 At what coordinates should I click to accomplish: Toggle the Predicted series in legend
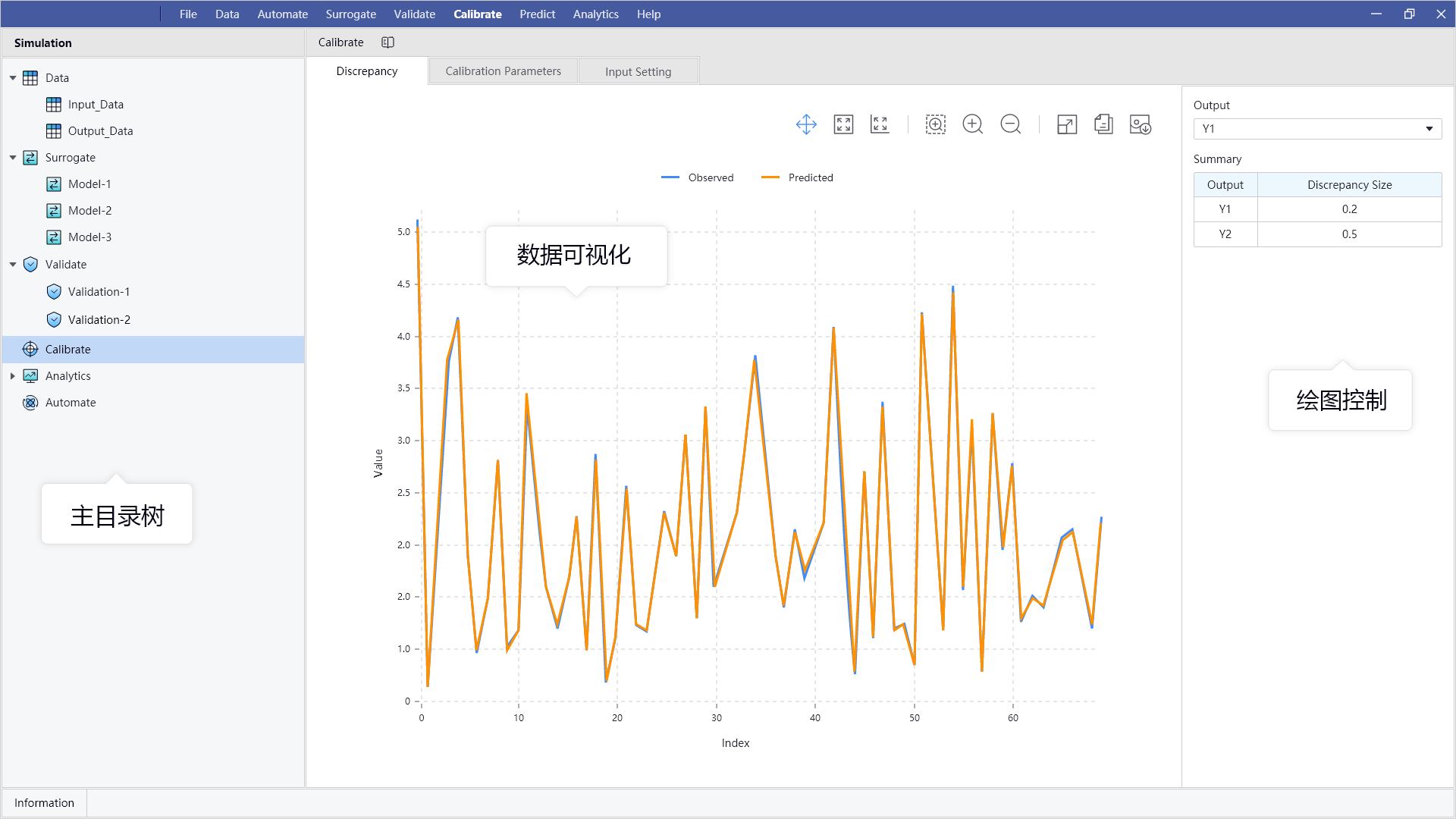pos(797,177)
